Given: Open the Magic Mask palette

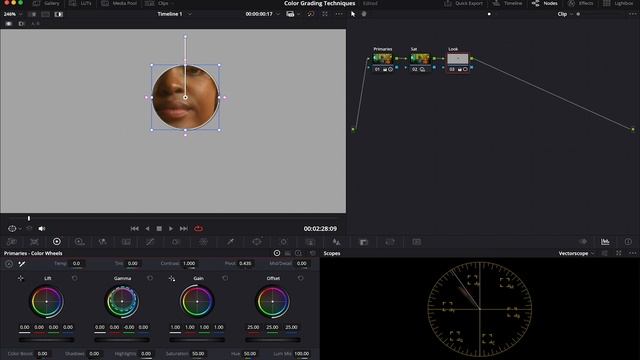Looking at the screenshot, I should (310, 242).
